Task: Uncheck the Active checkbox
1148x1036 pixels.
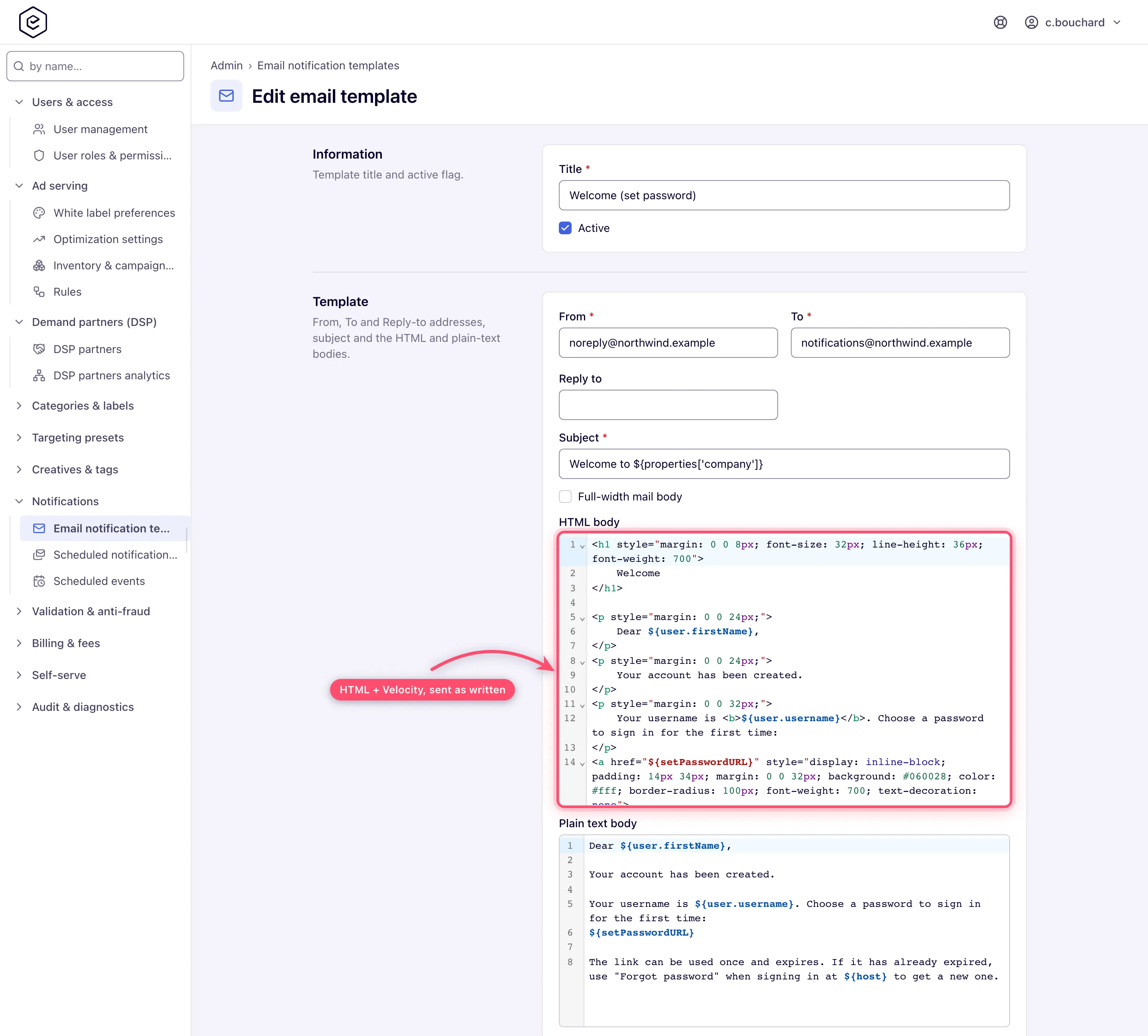Action: 565,228
